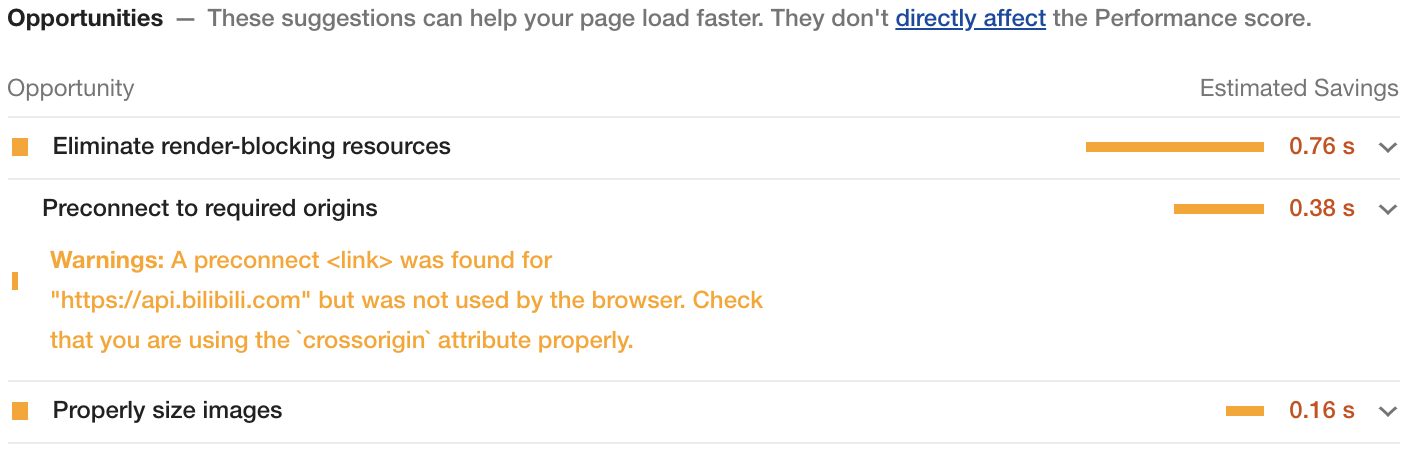Click the 0.76 s estimated savings value

1321,147
